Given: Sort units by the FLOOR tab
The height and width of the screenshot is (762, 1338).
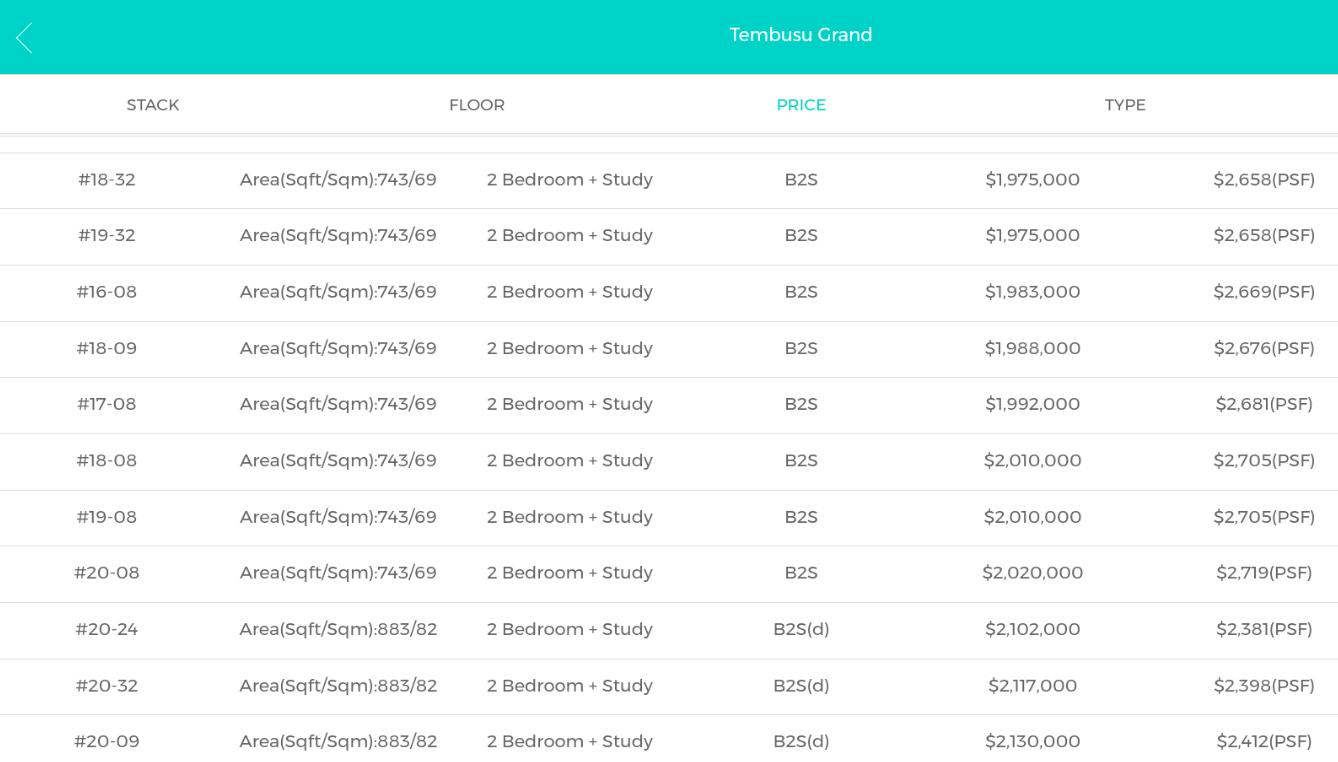Looking at the screenshot, I should [x=476, y=105].
